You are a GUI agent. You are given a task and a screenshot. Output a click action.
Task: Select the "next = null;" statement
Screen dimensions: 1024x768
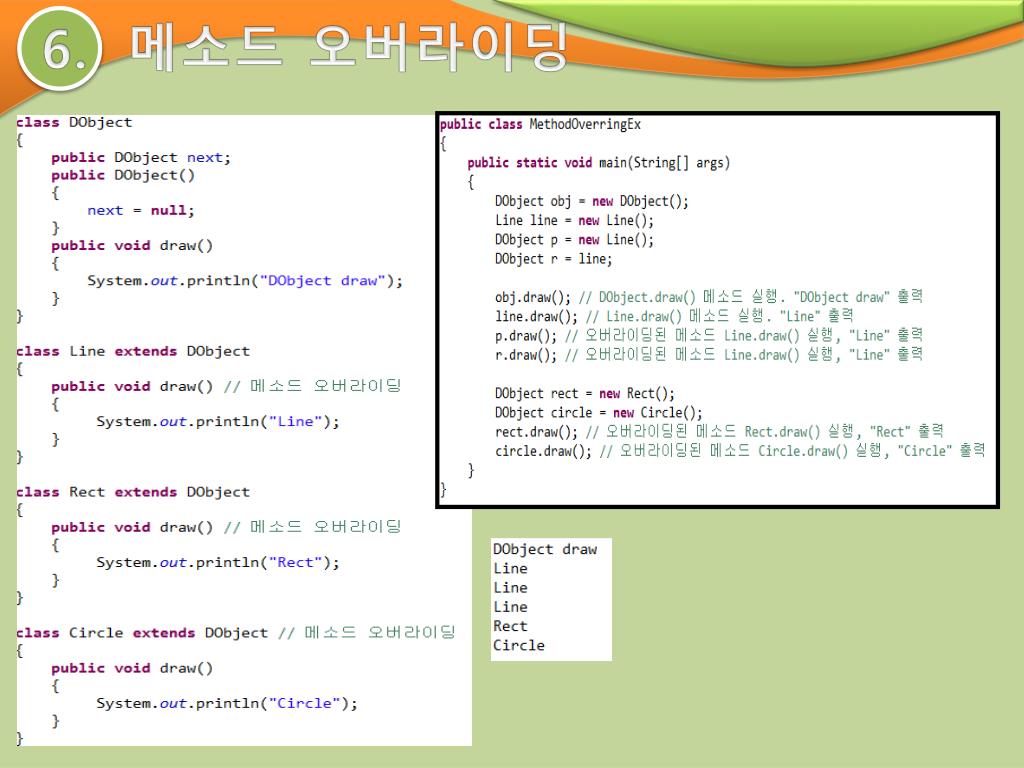(141, 210)
